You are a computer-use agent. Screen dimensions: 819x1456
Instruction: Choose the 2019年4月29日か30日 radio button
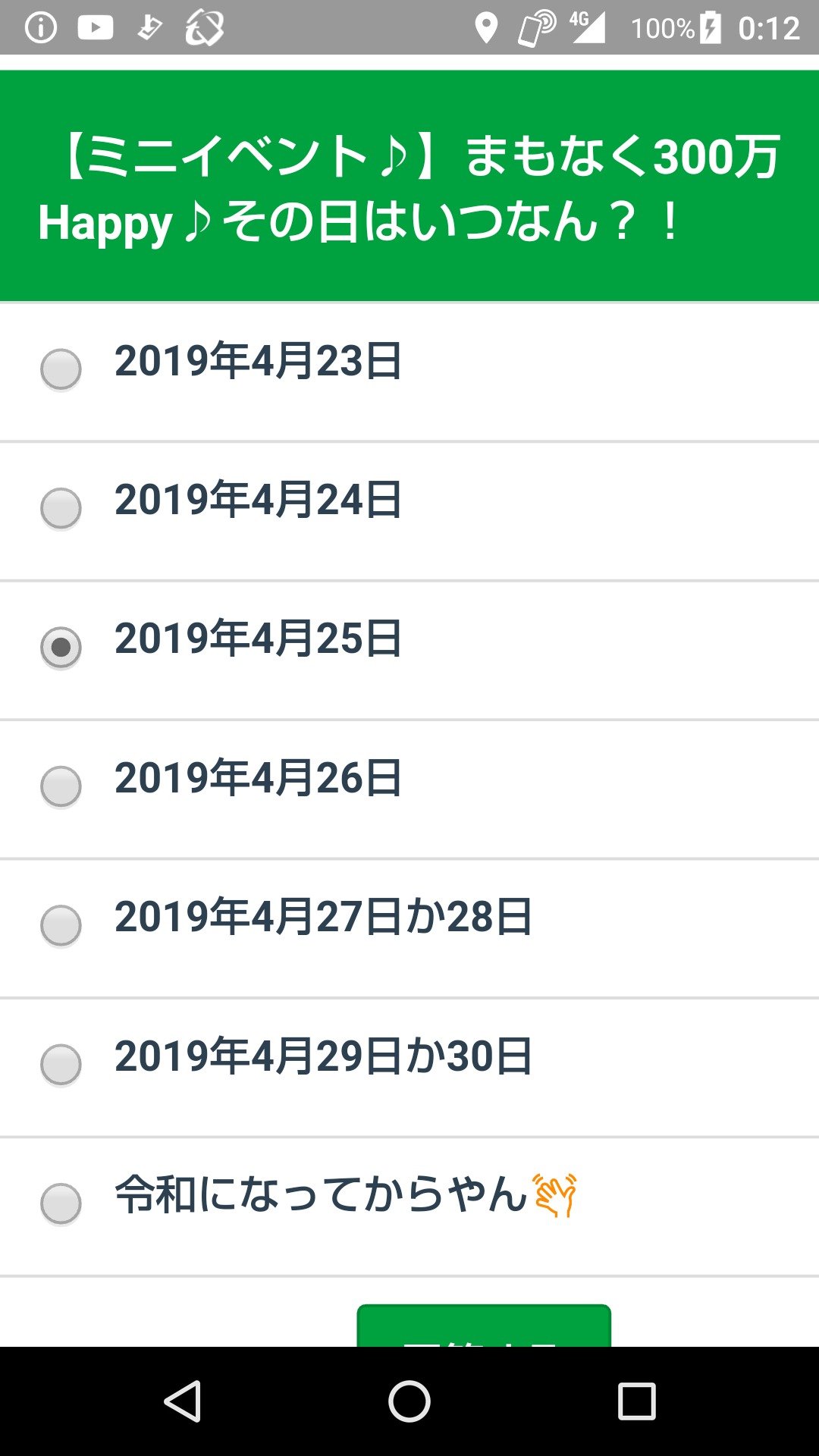pos(61,1065)
